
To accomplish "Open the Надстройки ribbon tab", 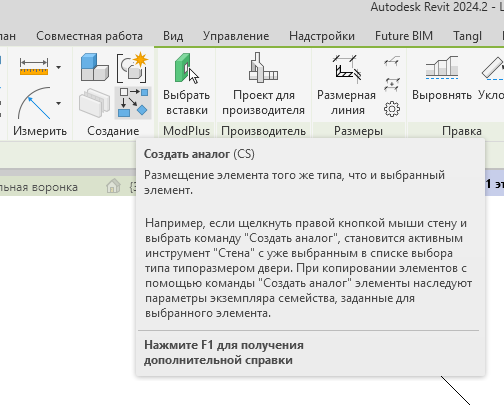I will 322,36.
